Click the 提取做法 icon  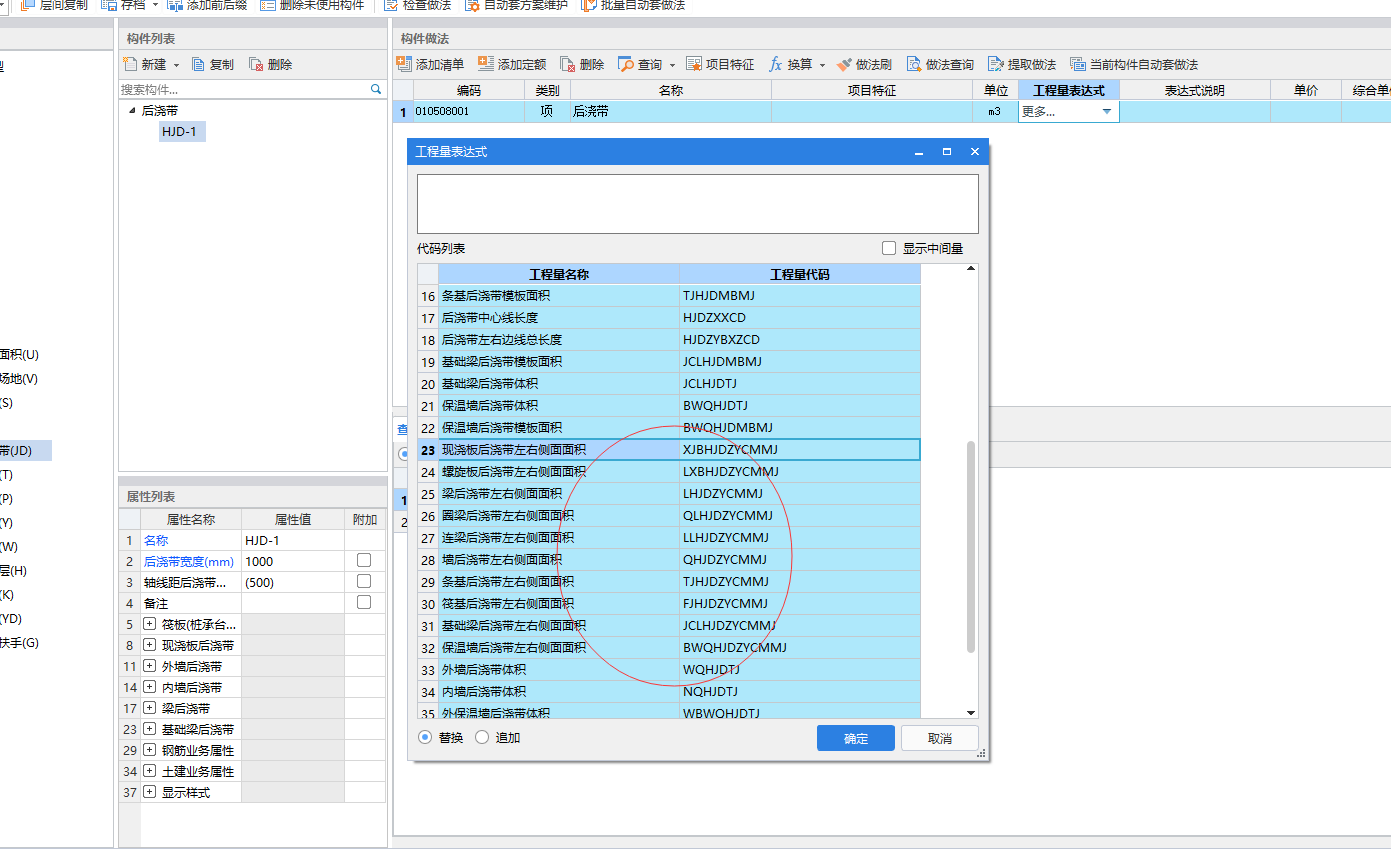(995, 64)
